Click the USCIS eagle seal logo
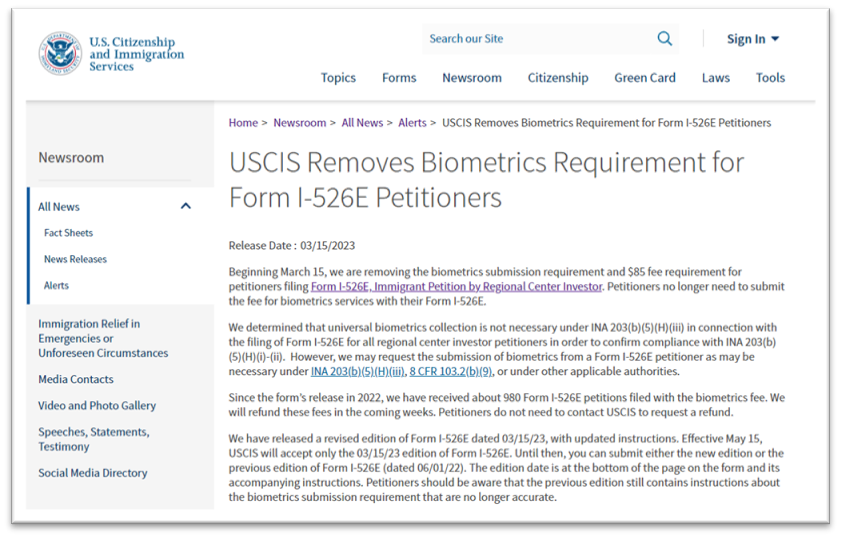 click(x=60, y=54)
